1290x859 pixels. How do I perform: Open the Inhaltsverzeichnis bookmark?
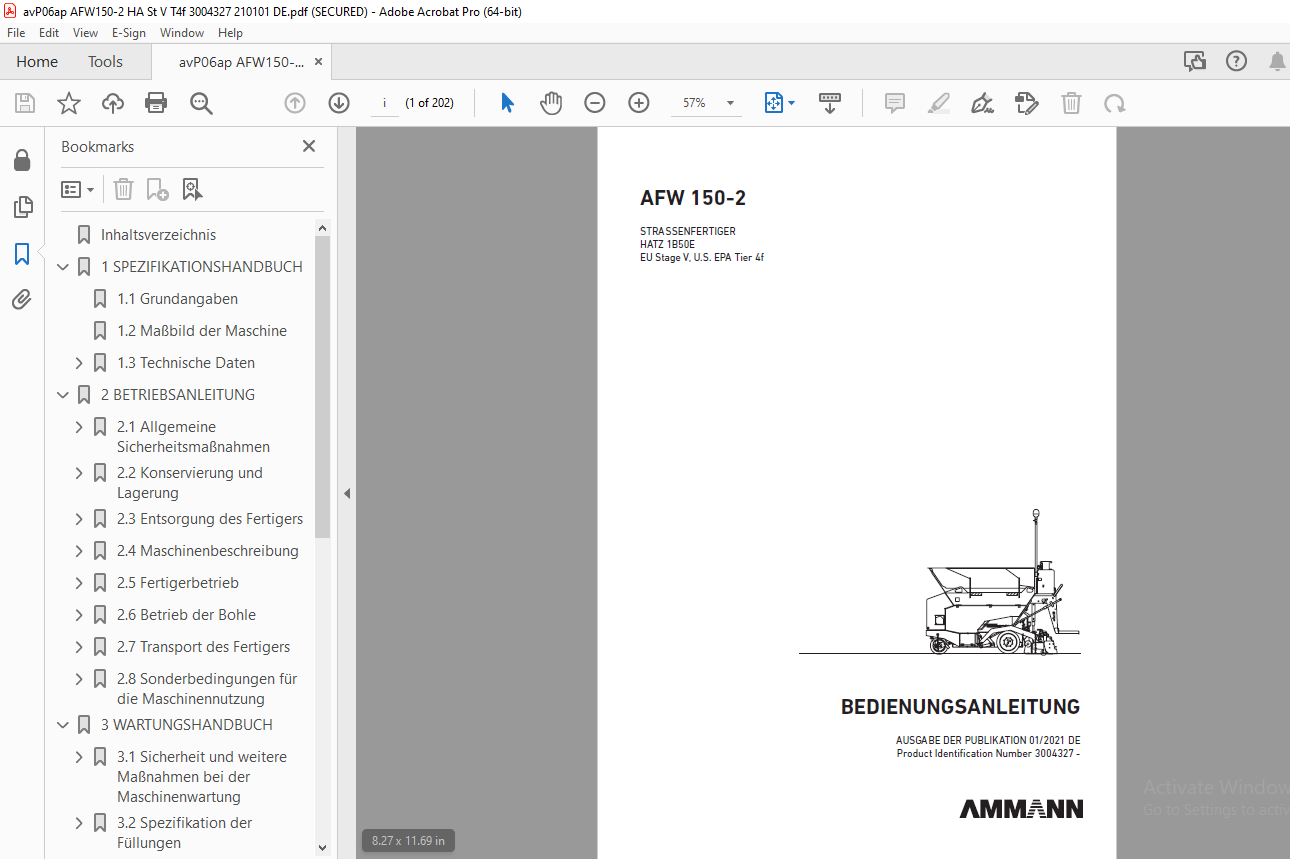(158, 235)
